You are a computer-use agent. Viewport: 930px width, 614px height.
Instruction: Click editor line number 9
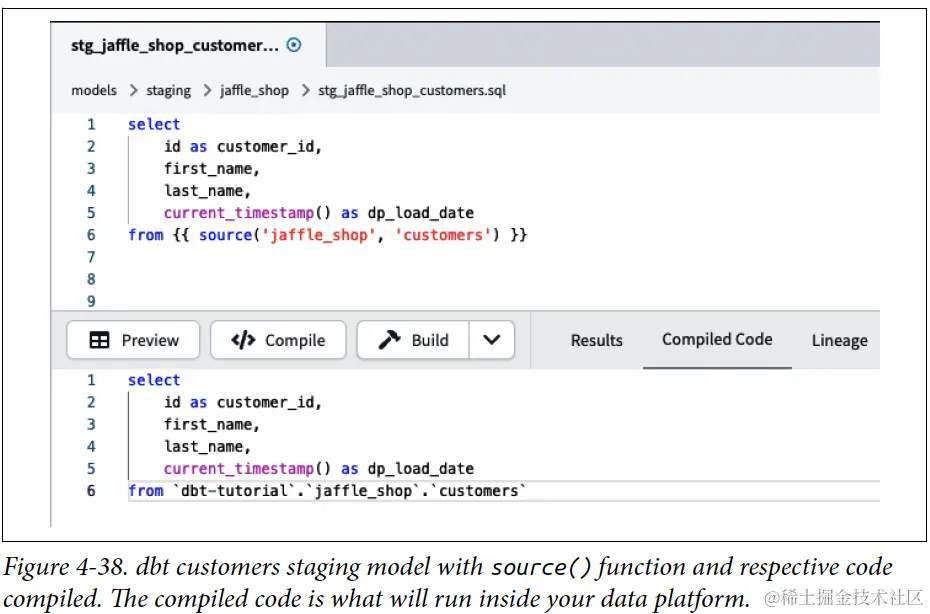[x=91, y=301]
